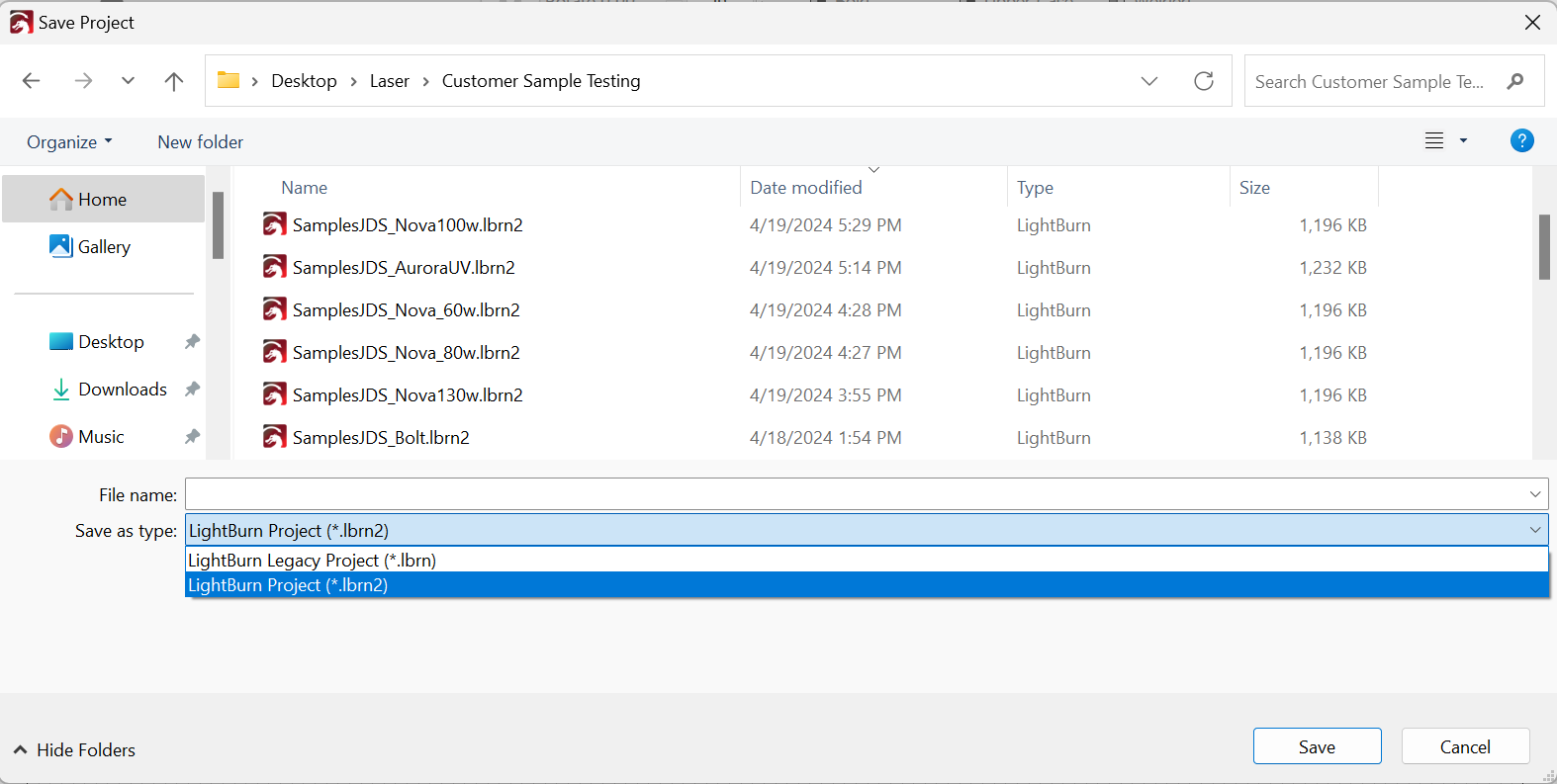This screenshot has width=1557, height=784.
Task: Click LightBurn icon of SamplesJDS_Nova100w file
Action: click(275, 224)
